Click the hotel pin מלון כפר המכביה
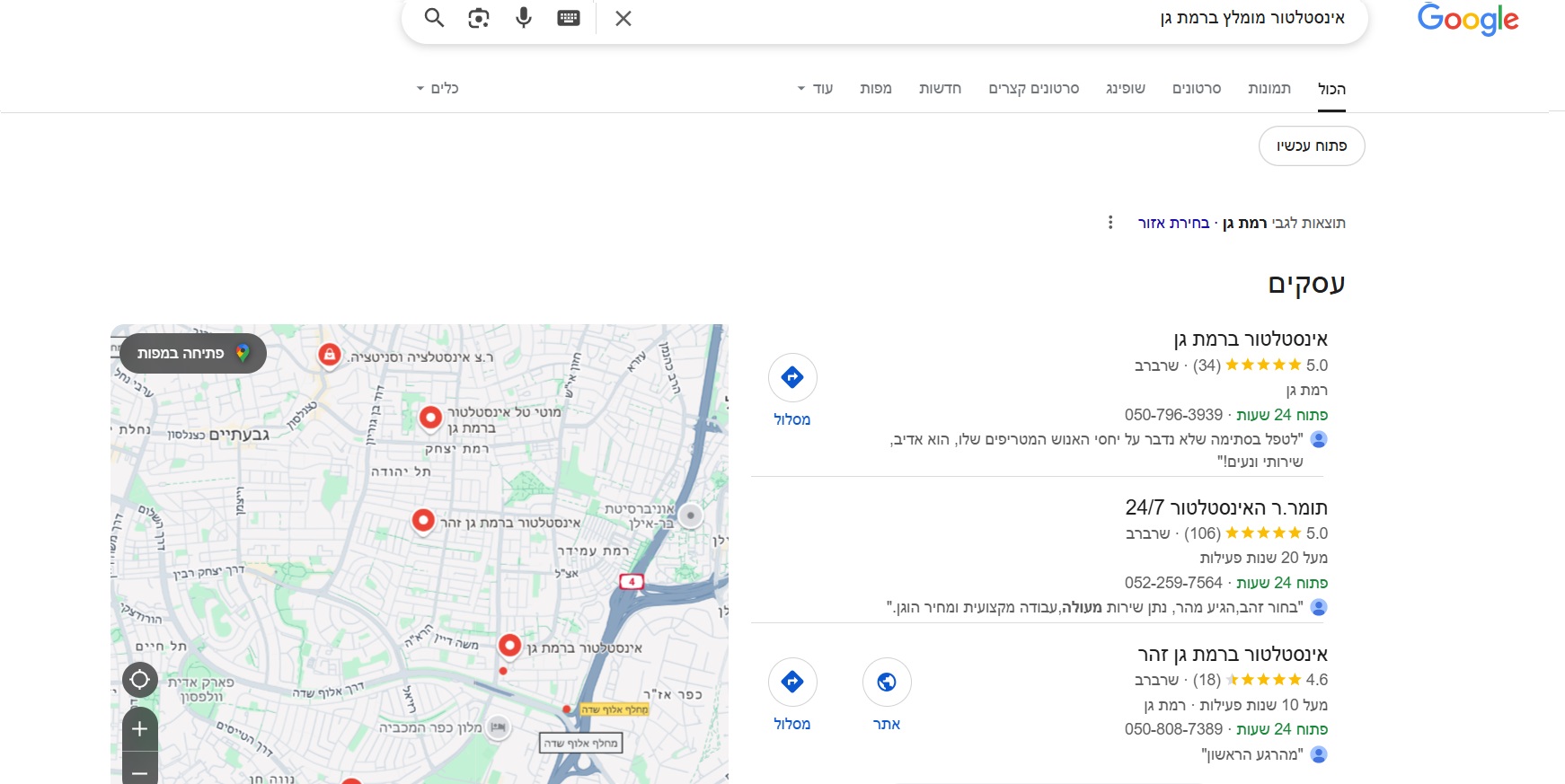This screenshot has width=1565, height=784. [x=498, y=727]
